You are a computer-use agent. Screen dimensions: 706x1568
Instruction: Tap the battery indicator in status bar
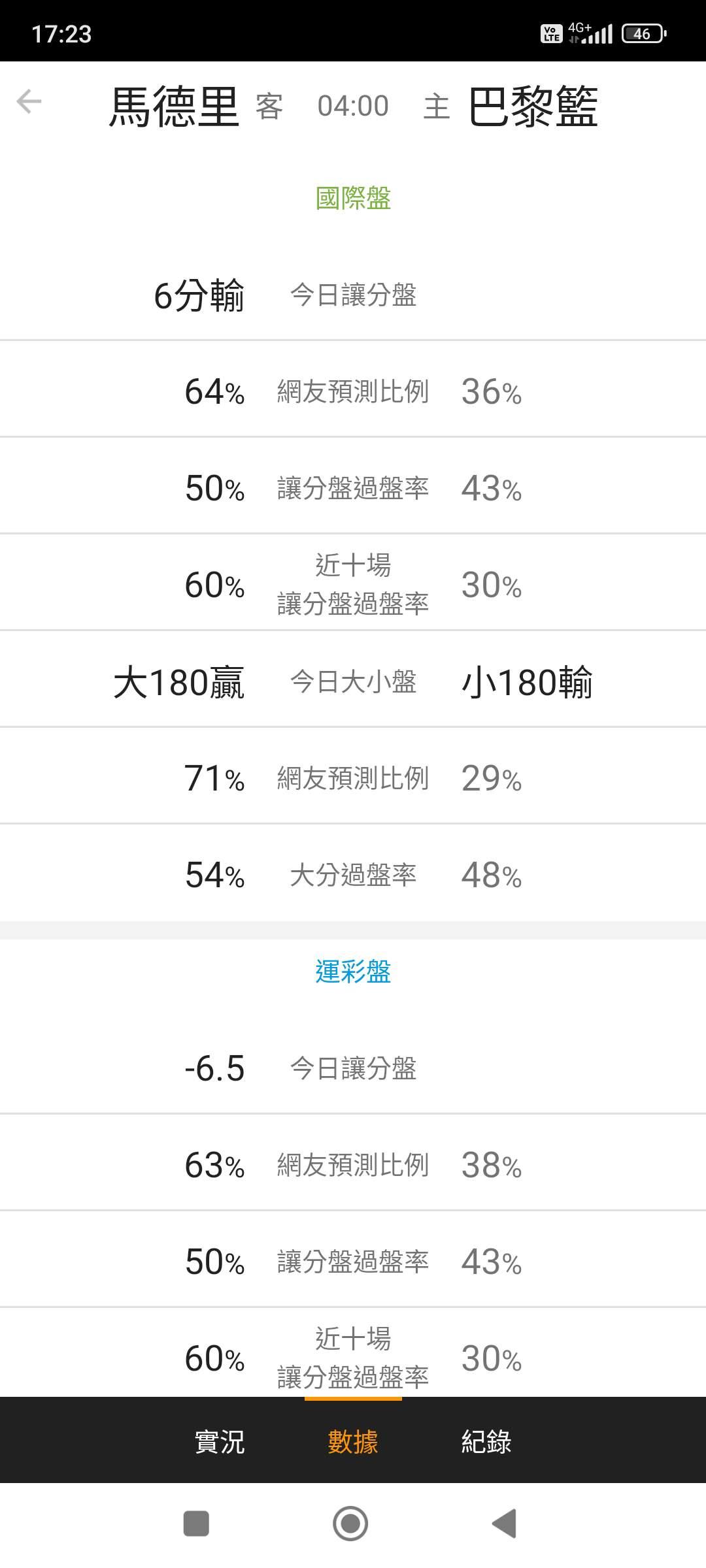tap(644, 33)
